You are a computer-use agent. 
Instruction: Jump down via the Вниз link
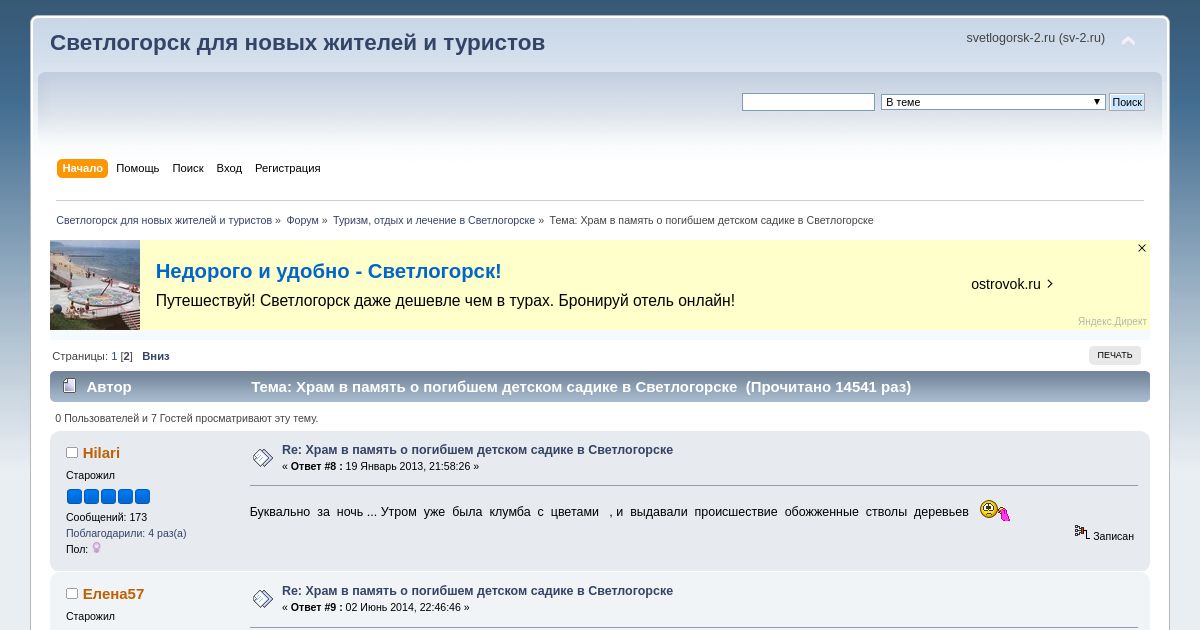156,356
